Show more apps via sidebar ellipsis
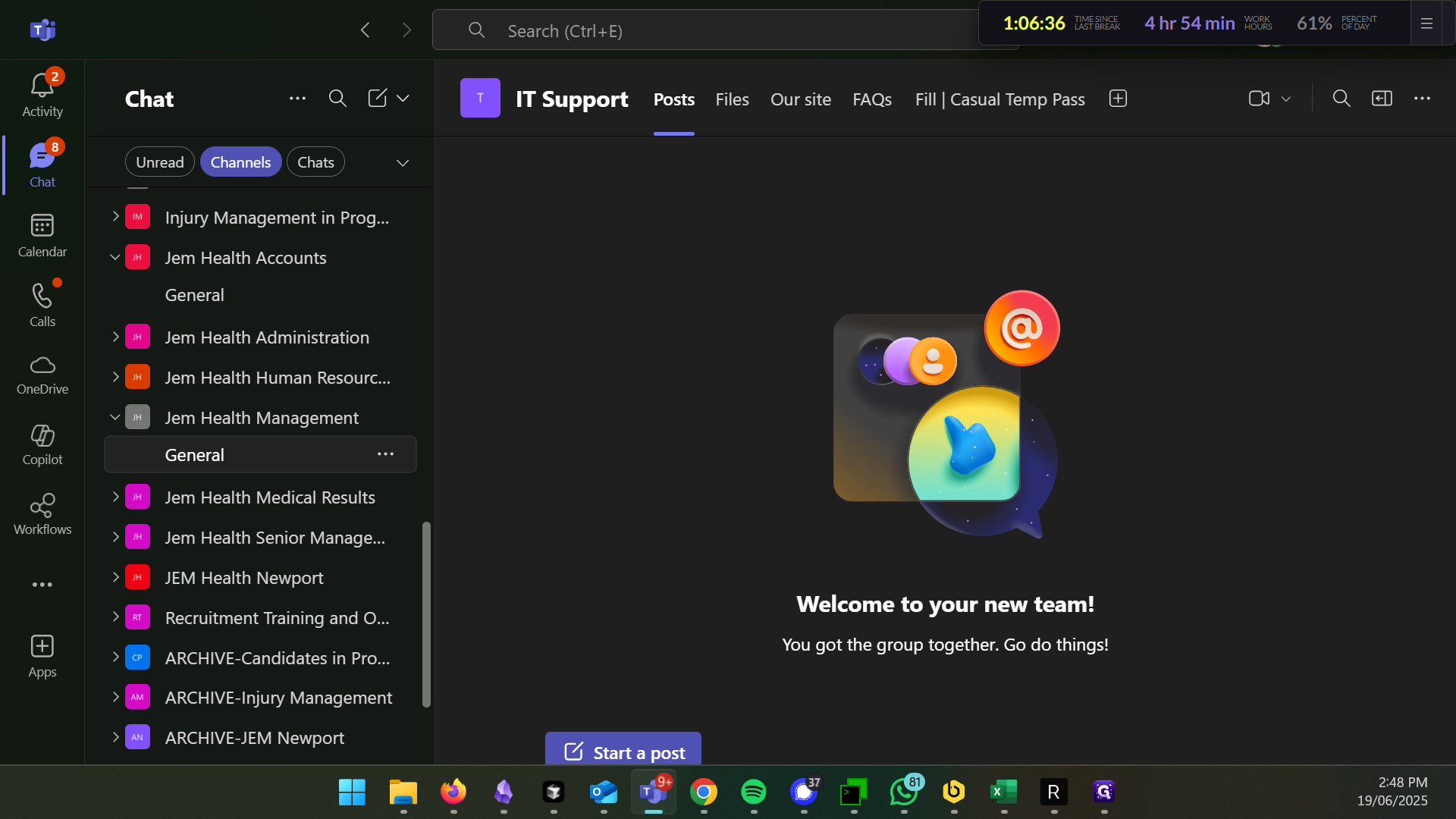Screen dimensions: 1456x819 [42, 585]
